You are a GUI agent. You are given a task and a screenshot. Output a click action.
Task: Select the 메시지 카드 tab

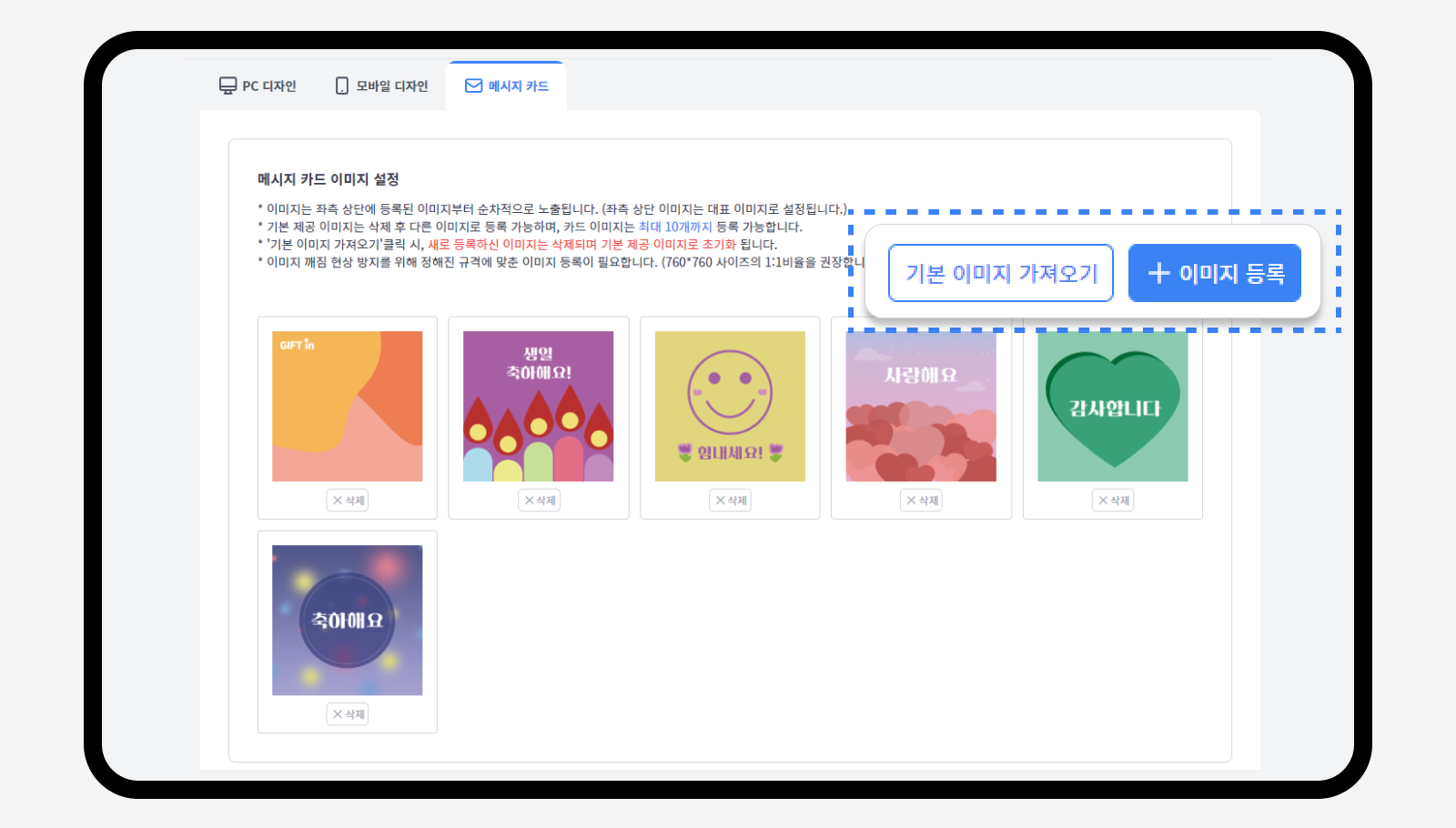coord(507,86)
